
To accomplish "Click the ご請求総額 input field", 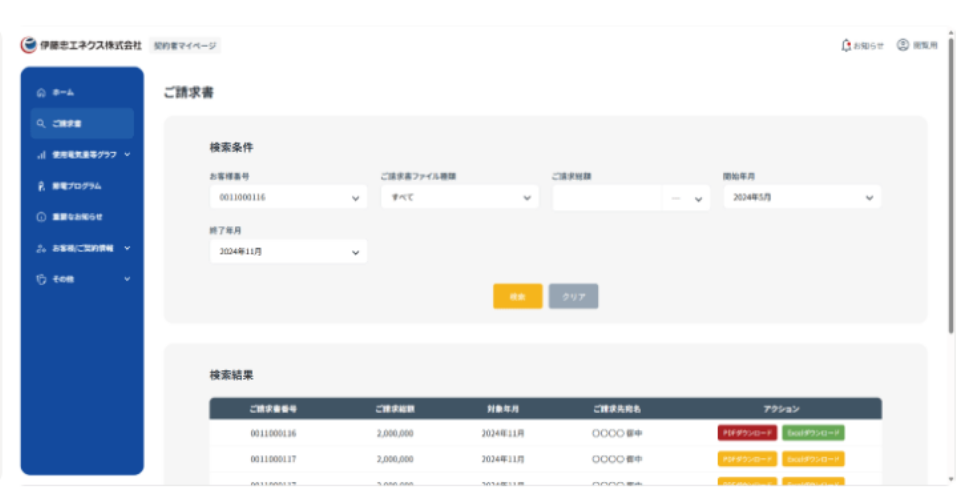I will tap(607, 198).
